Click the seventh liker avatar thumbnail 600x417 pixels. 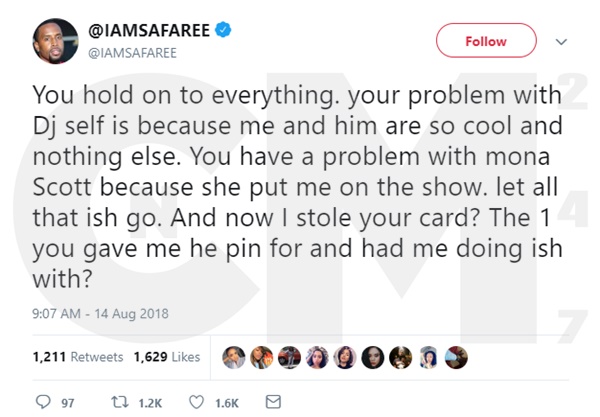[398, 357]
